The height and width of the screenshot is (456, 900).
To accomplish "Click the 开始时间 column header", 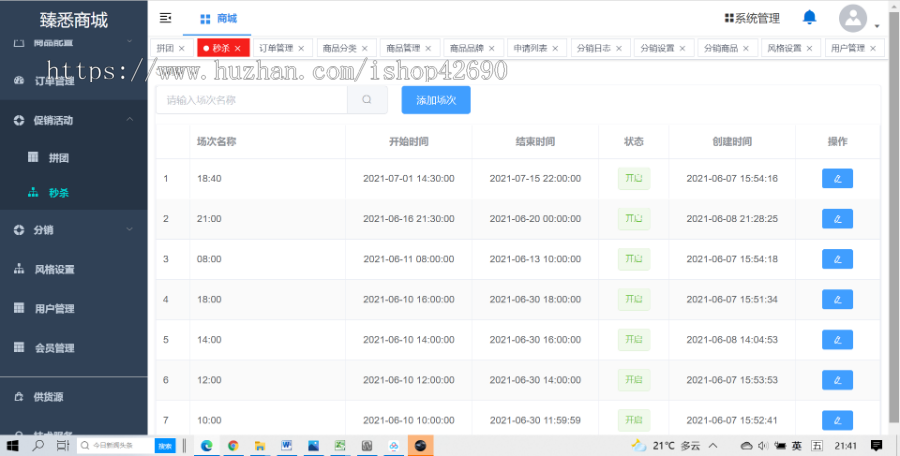I will (x=409, y=142).
